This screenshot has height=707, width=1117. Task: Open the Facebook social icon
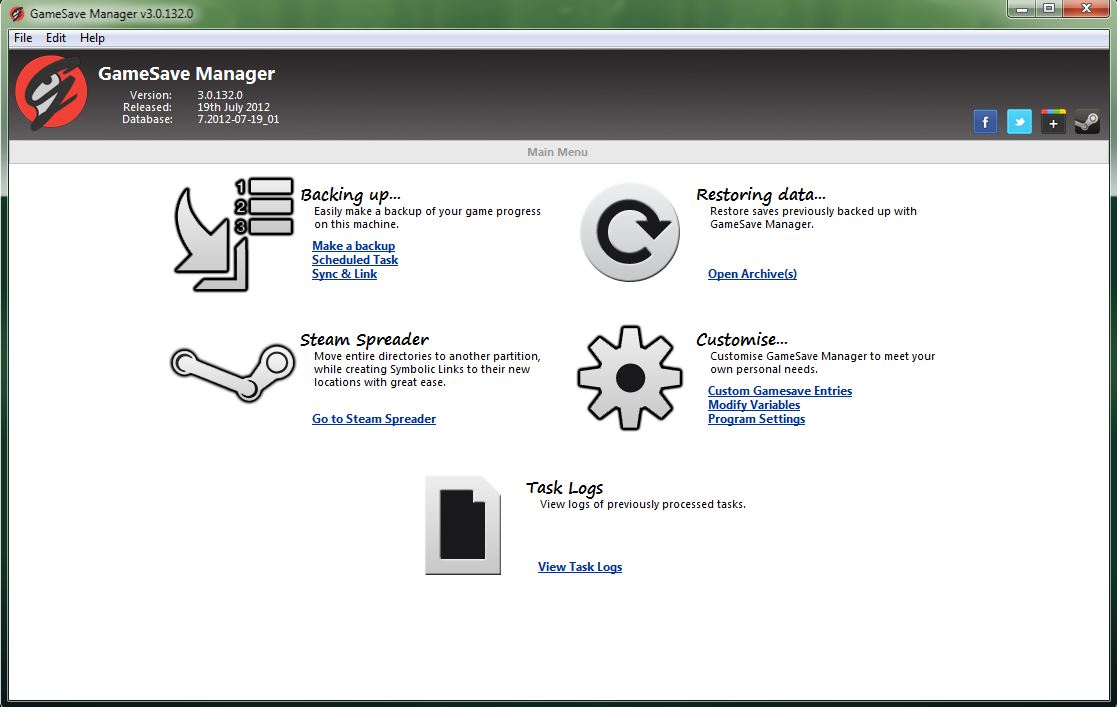pyautogui.click(x=985, y=122)
